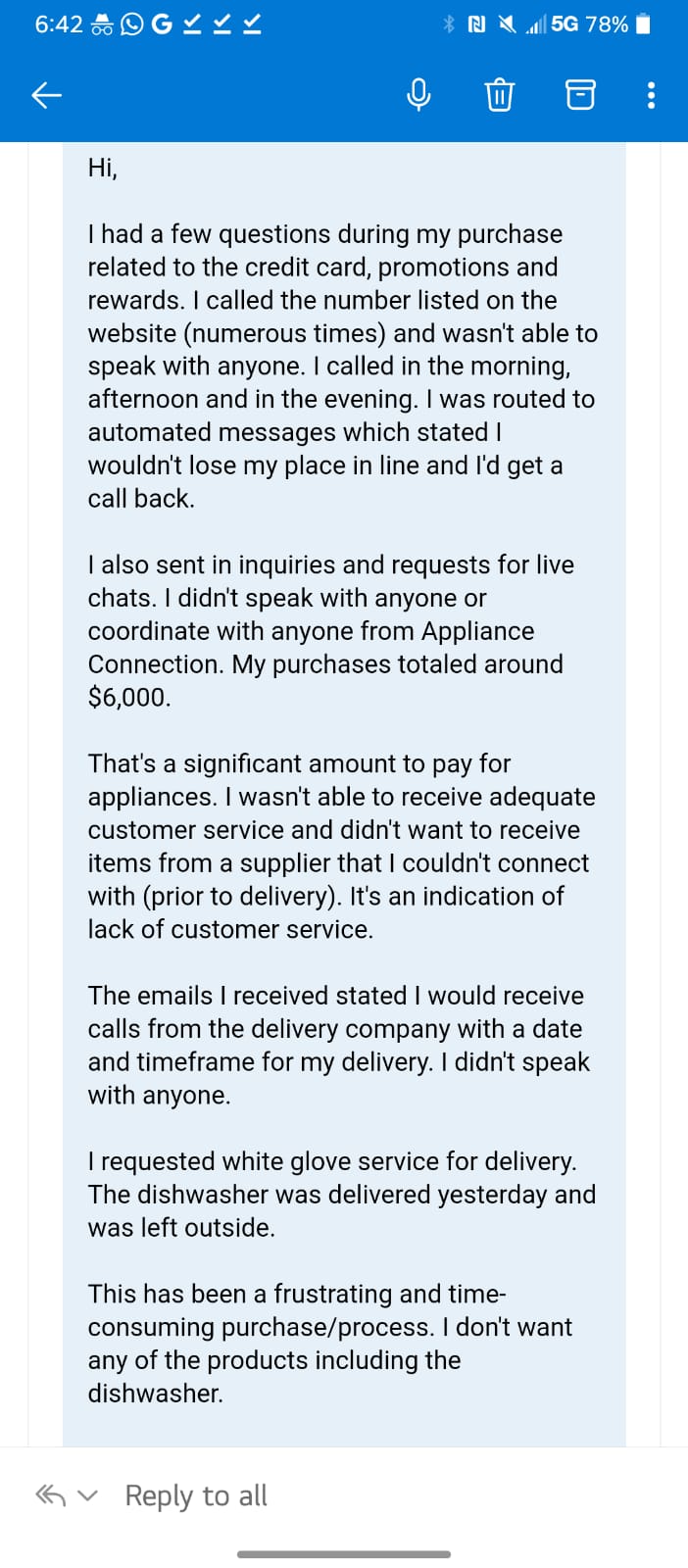Viewport: 688px width, 1568px height.
Task: Tap the muted sound icon in status bar
Action: pos(507,24)
